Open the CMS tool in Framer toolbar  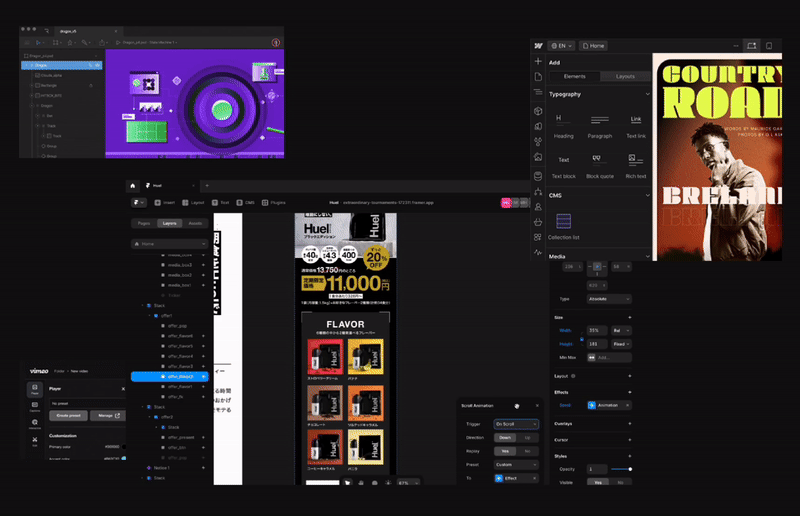[x=245, y=203]
